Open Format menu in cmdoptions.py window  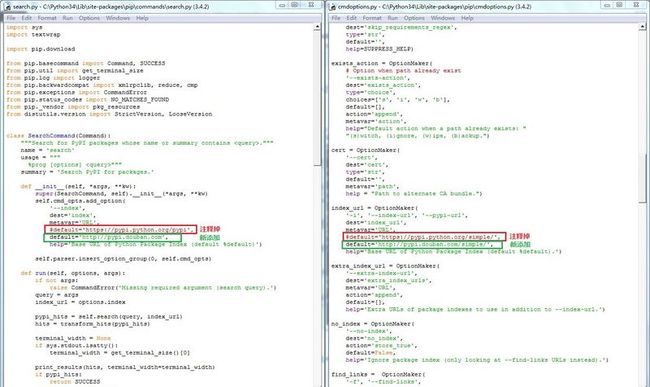[372, 18]
